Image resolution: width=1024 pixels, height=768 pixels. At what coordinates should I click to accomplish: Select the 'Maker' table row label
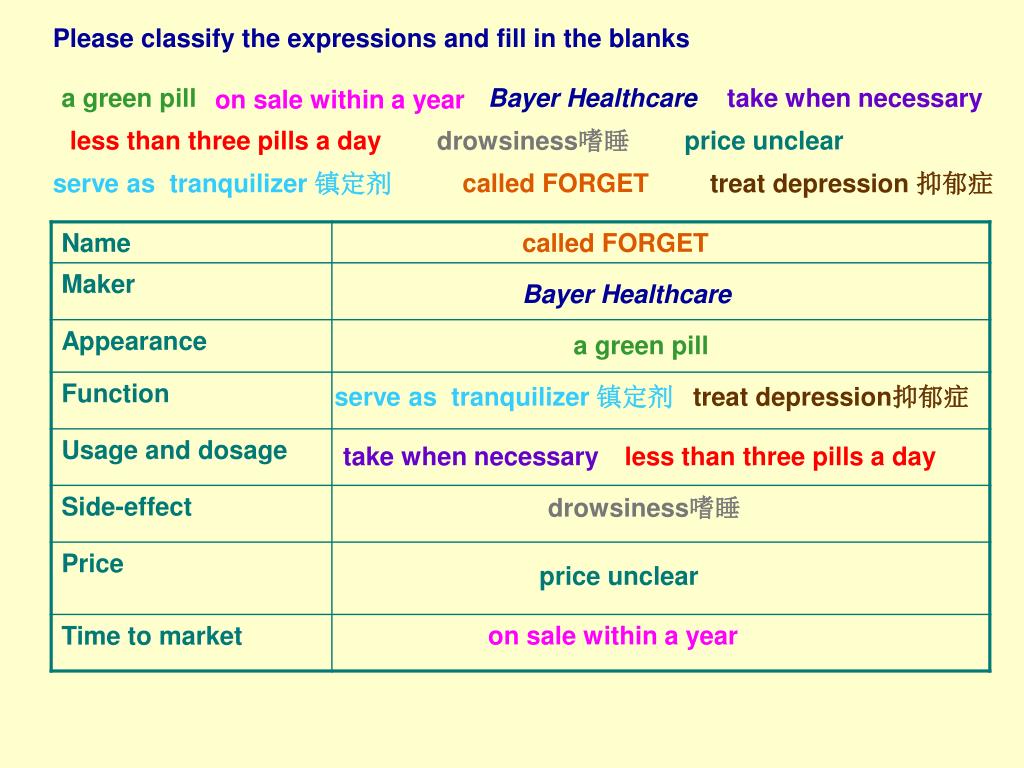point(98,285)
